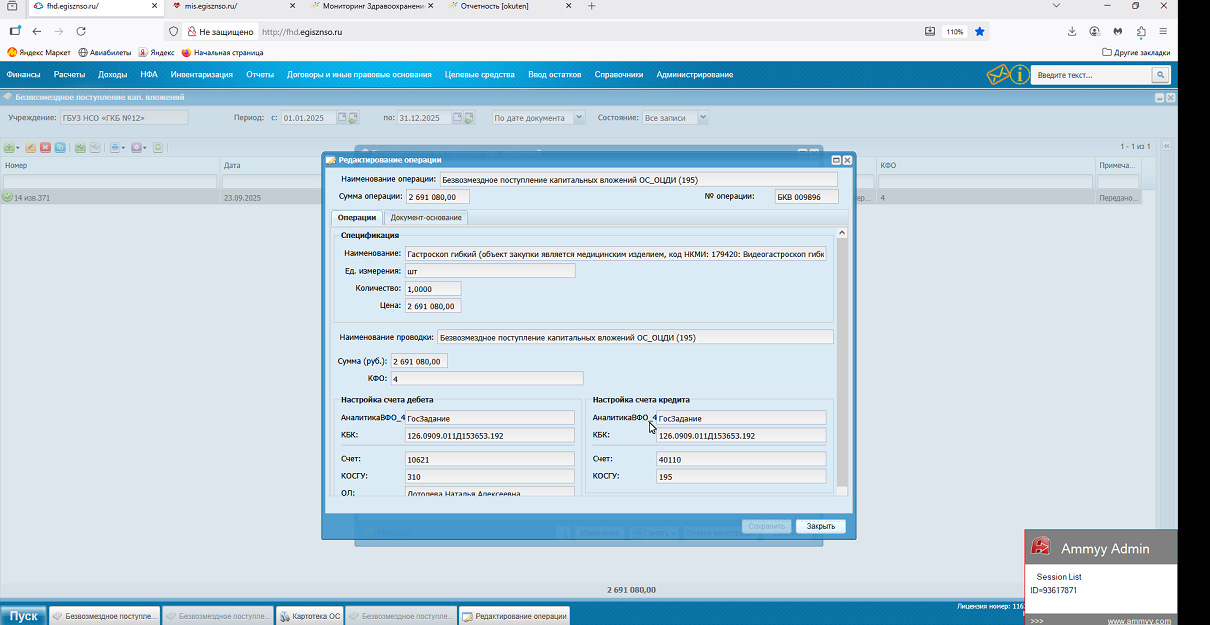Click the green-check post document toolbar icon
Screen dimensions: 1210x625
[x=80, y=147]
